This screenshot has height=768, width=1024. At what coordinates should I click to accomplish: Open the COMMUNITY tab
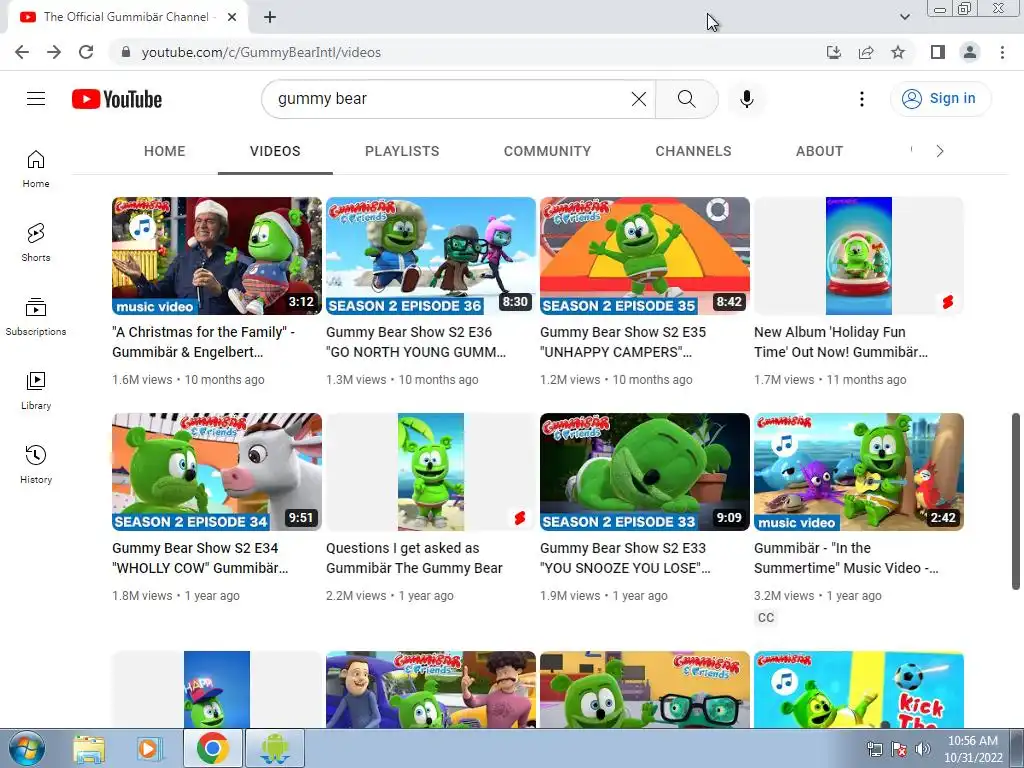click(x=547, y=152)
